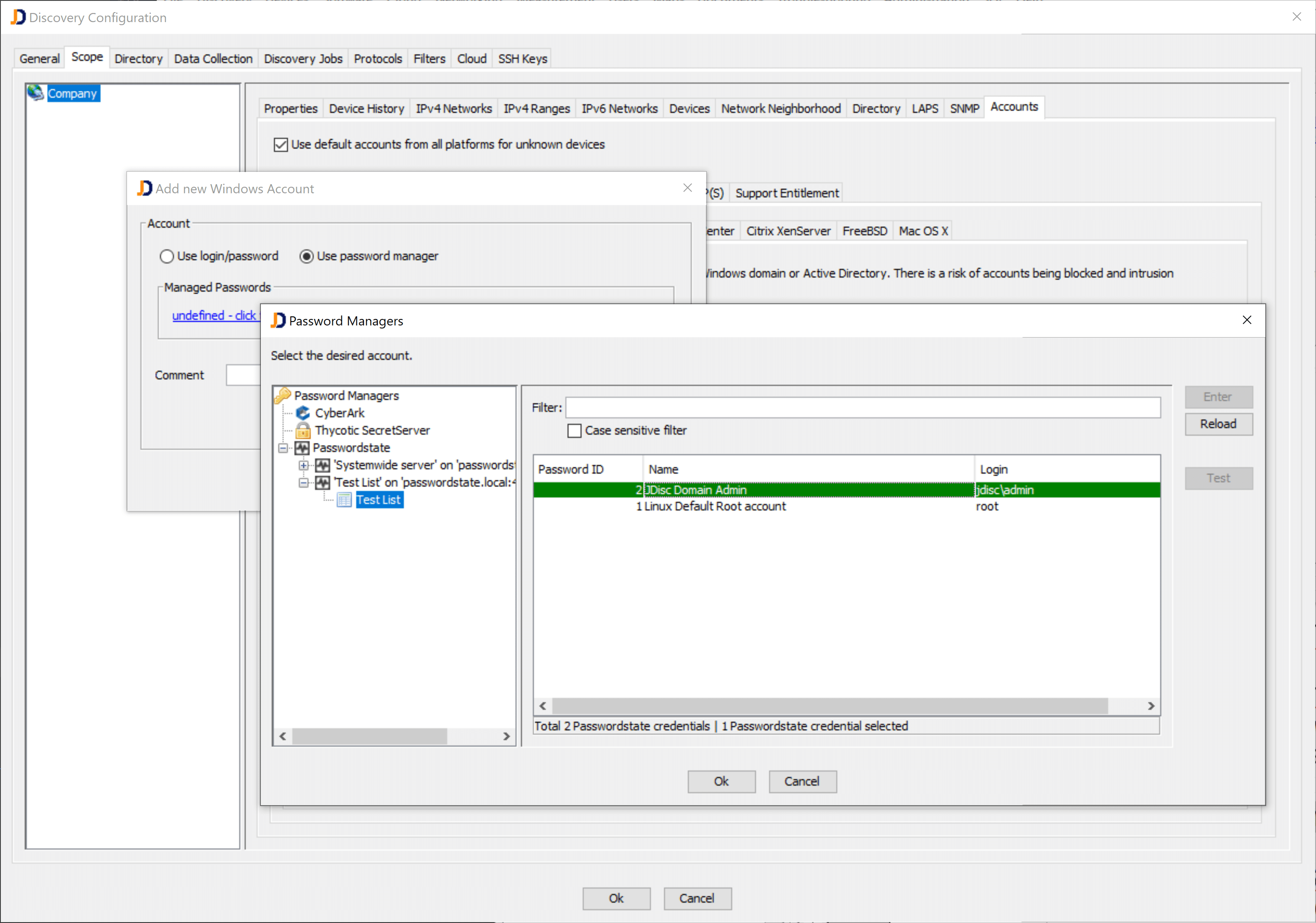Click the Company globe icon
The width and height of the screenshot is (1316, 923).
(36, 93)
